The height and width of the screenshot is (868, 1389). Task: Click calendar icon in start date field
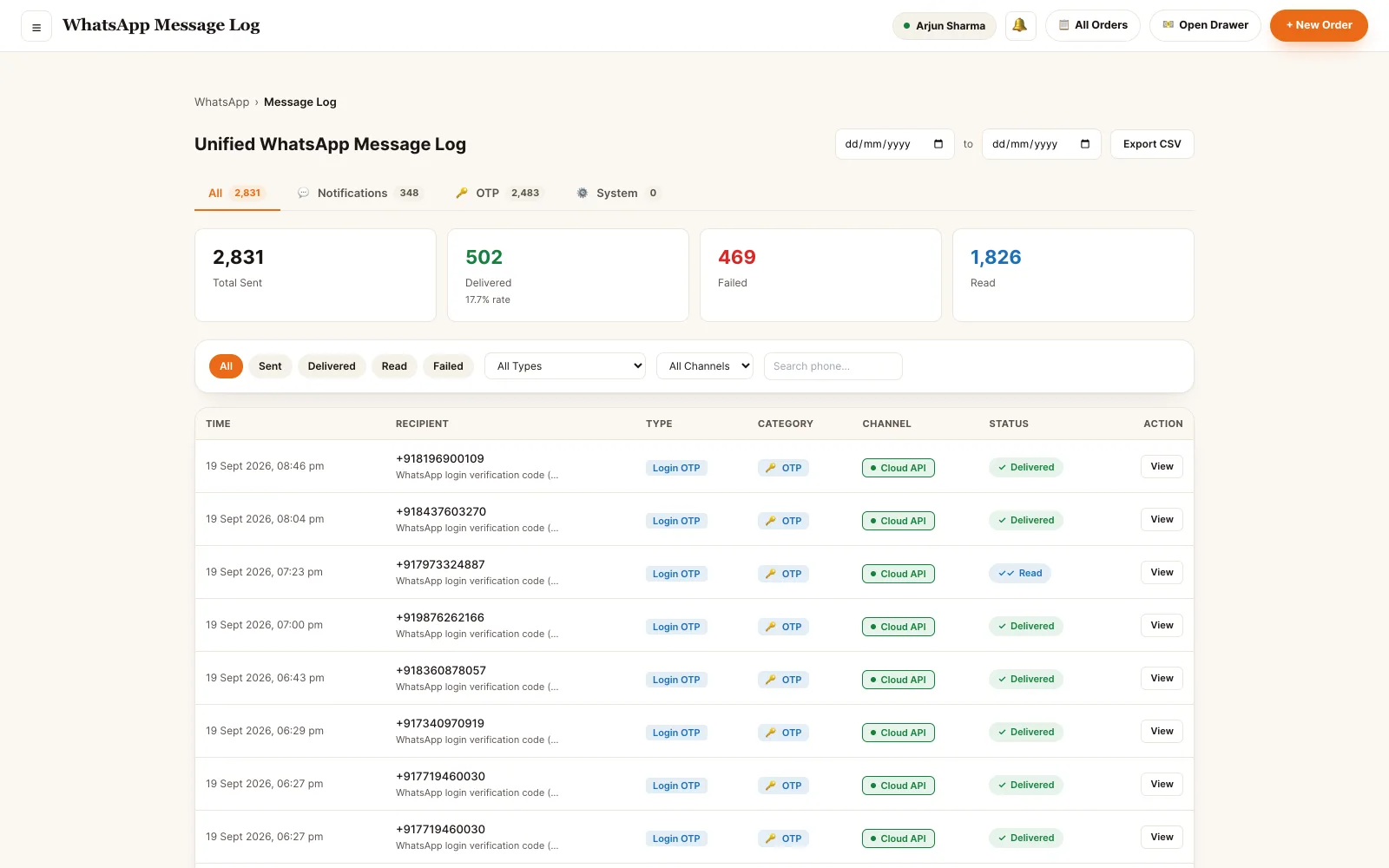click(938, 144)
